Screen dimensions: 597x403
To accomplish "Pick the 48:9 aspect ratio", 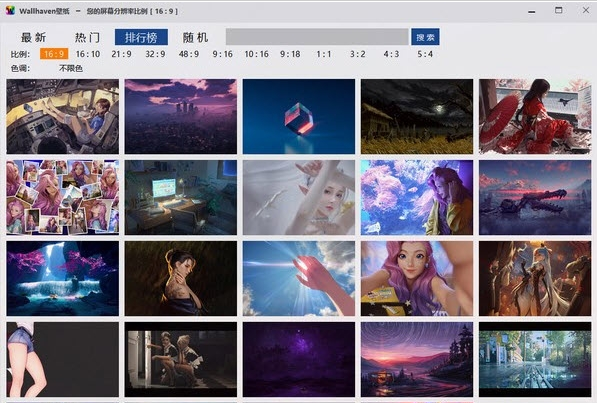I will (189, 54).
